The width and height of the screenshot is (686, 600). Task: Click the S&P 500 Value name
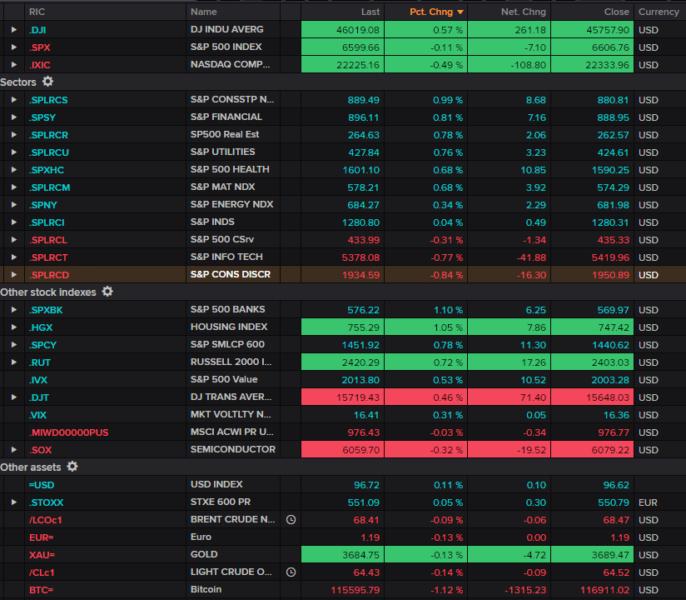pyautogui.click(x=224, y=379)
